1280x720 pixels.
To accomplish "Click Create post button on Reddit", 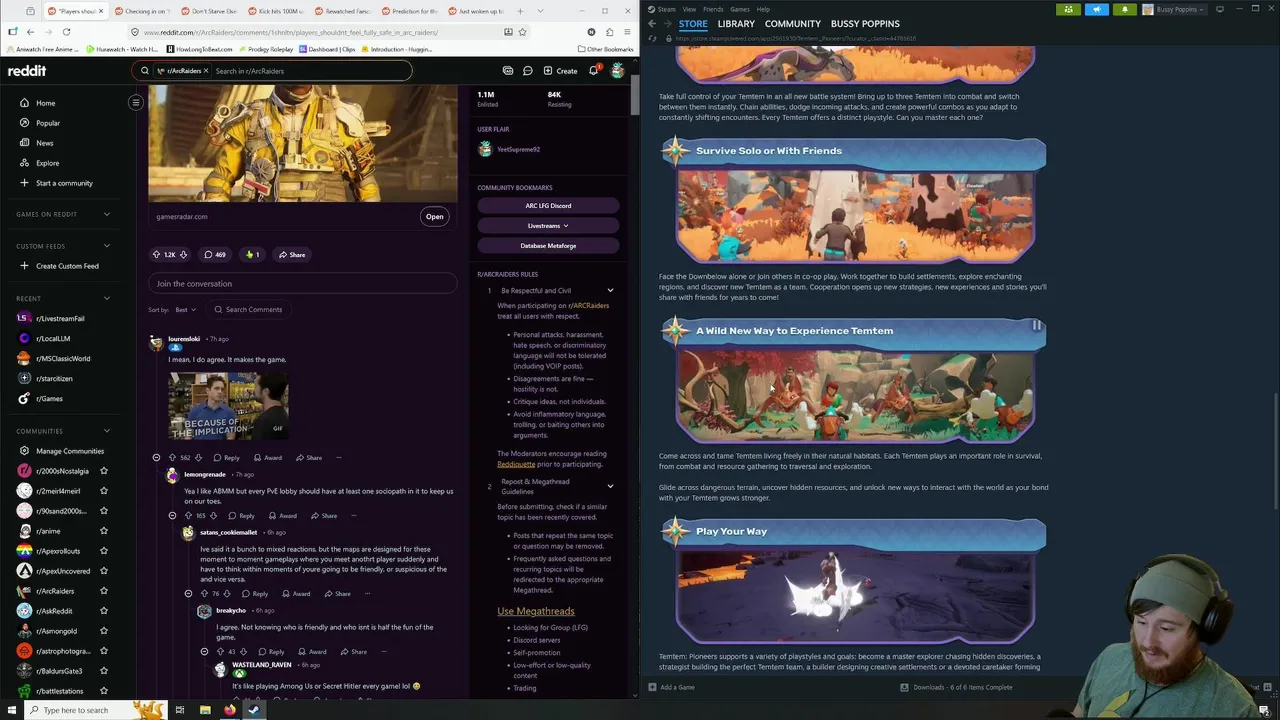I will click(x=560, y=71).
